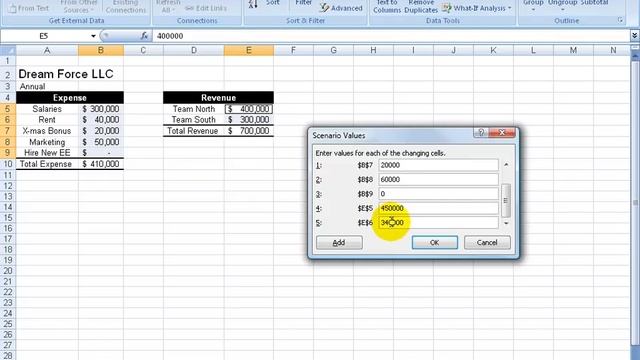
Task: Click the $B$7 value field
Action: (x=438, y=165)
